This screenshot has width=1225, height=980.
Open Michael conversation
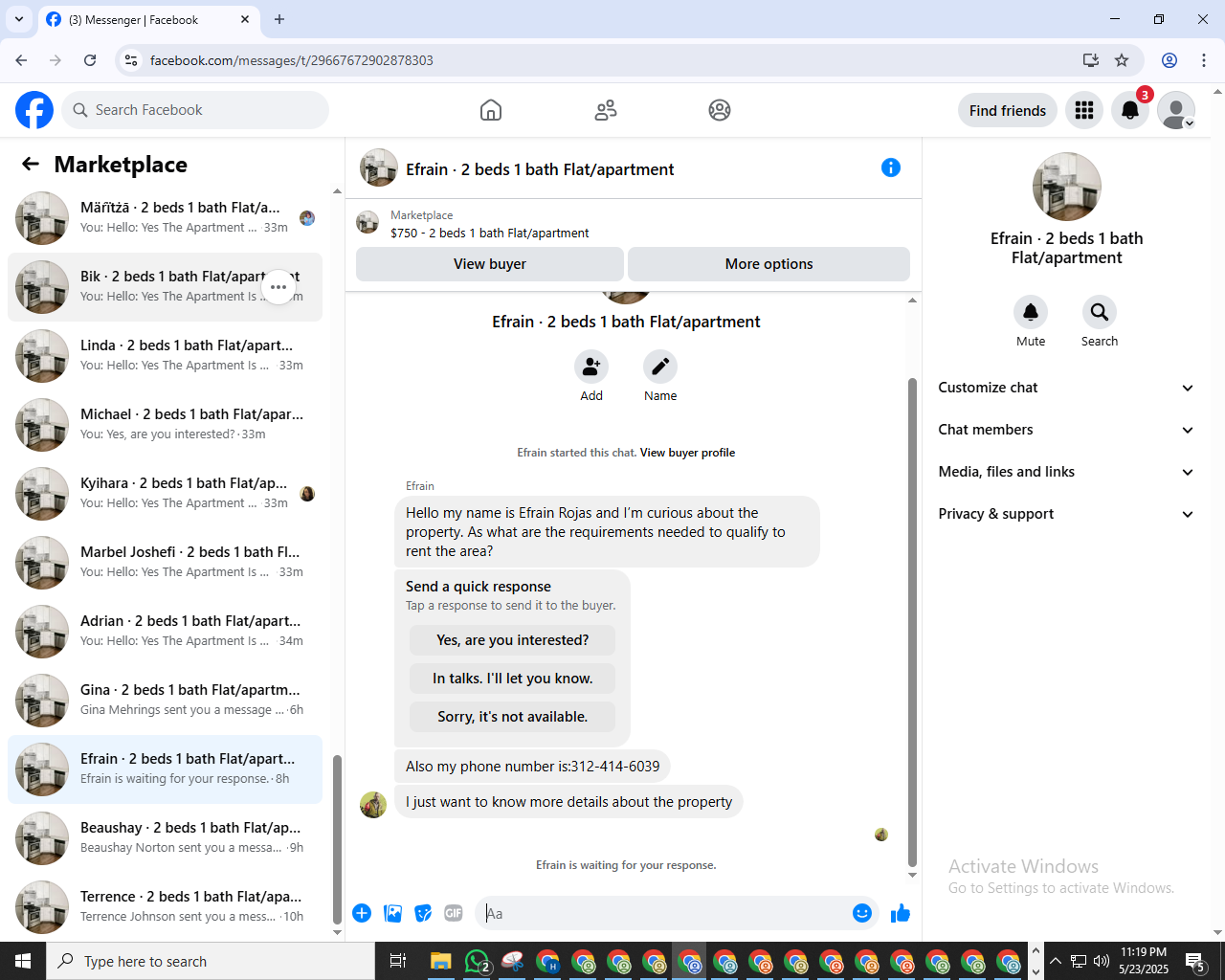(165, 425)
